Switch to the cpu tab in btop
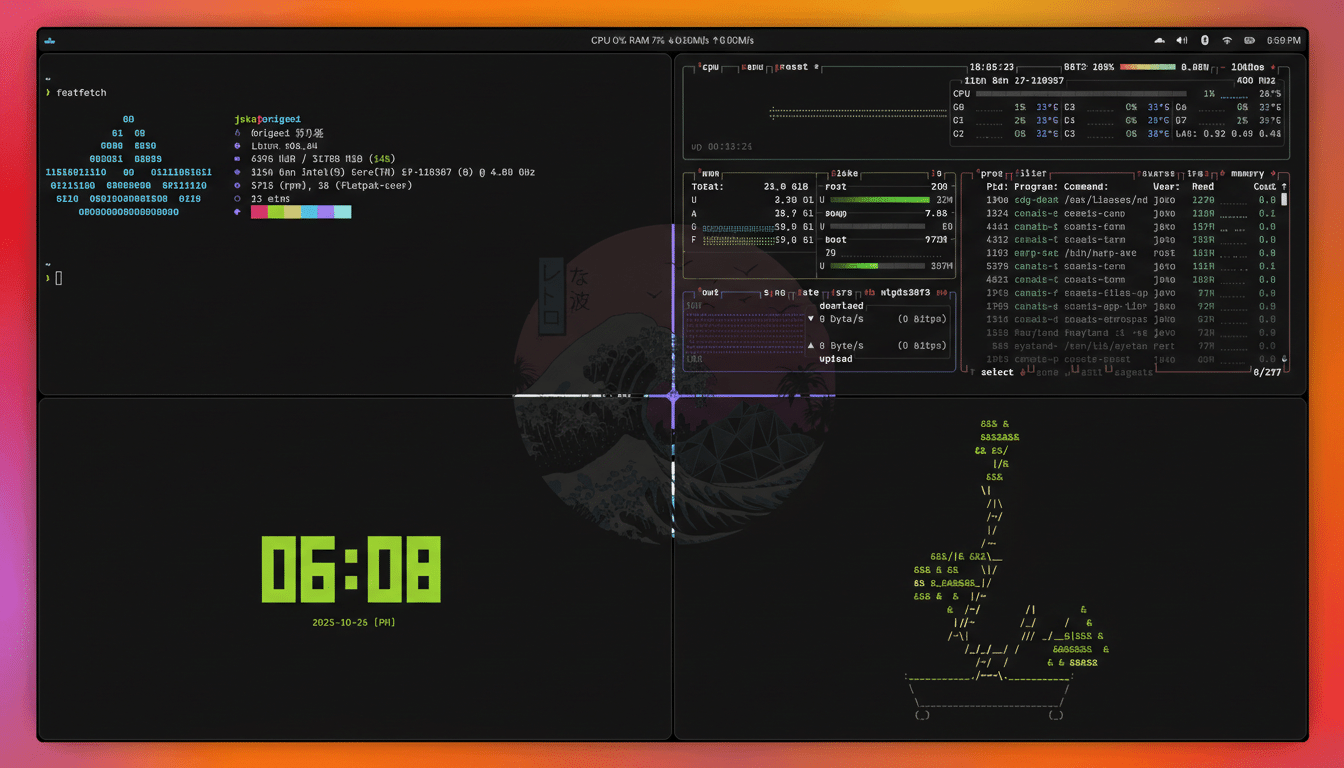The width and height of the screenshot is (1344, 768). tap(709, 67)
